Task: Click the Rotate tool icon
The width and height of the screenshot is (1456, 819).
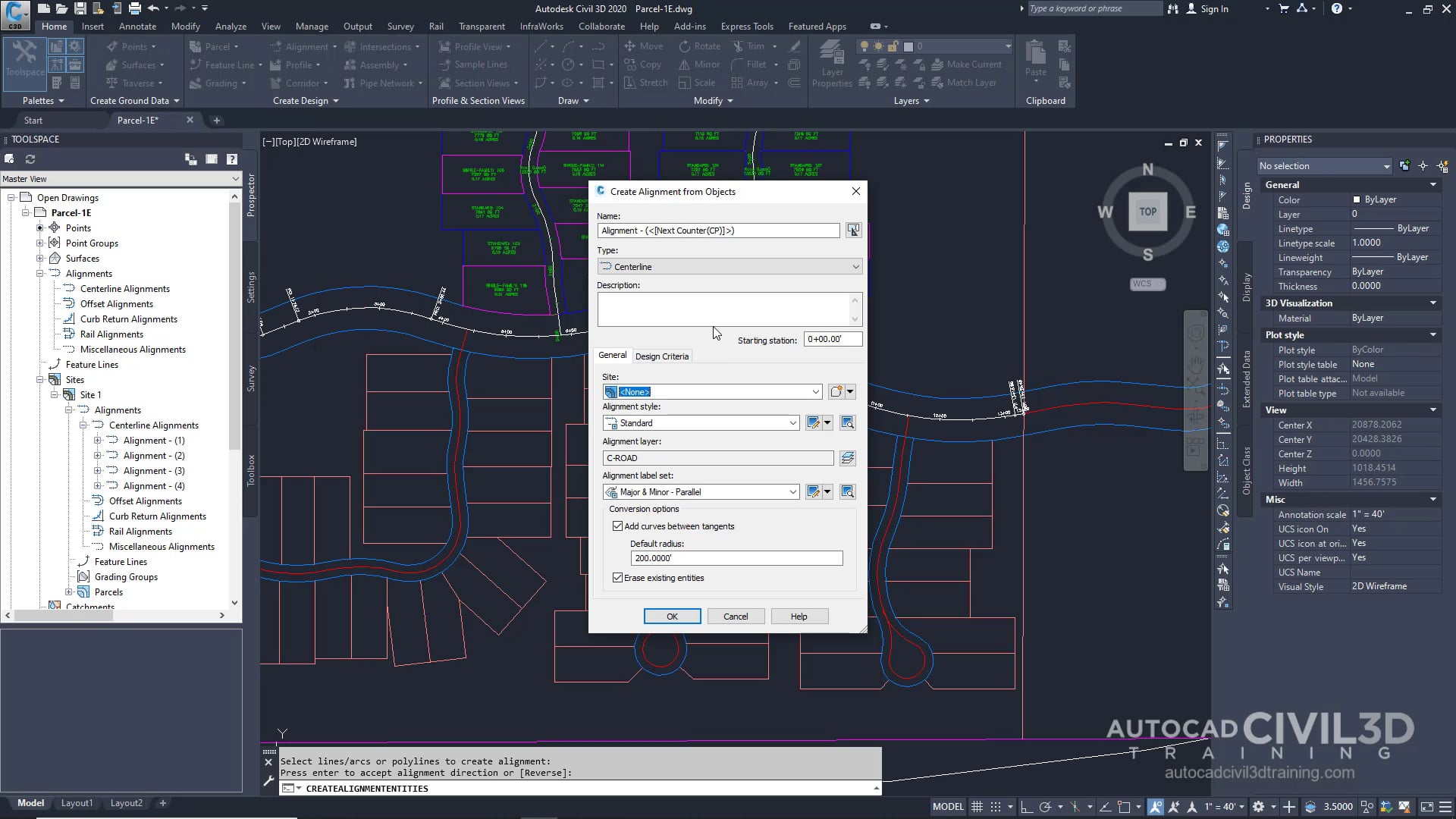Action: [684, 46]
